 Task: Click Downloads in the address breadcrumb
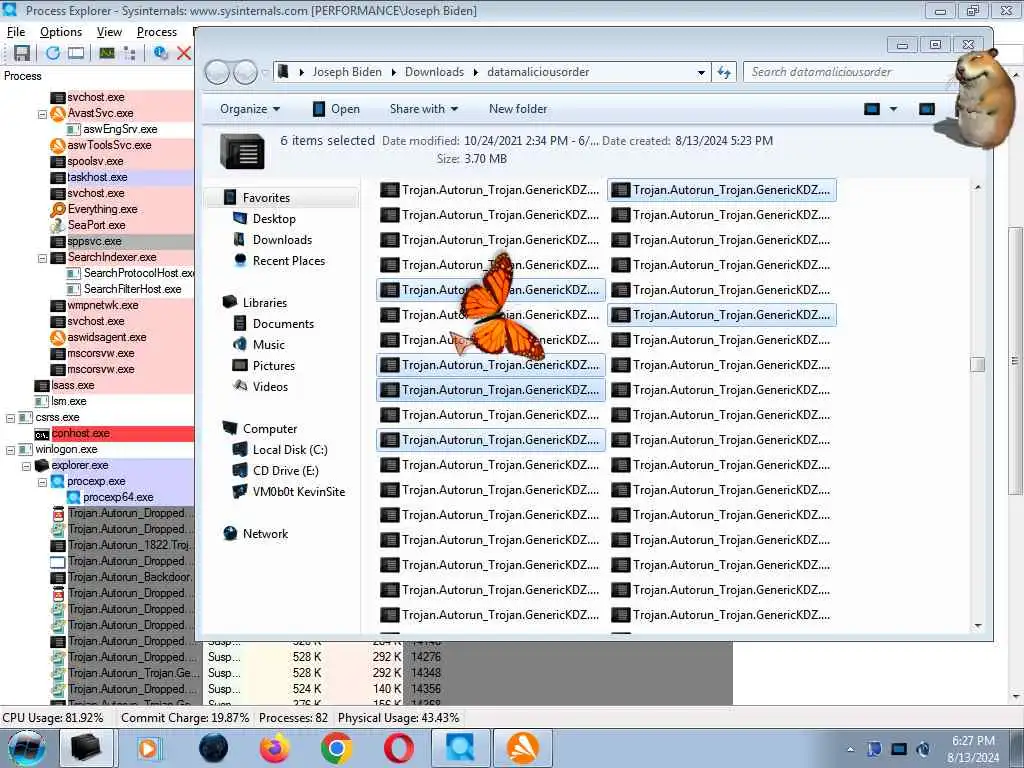coord(434,72)
